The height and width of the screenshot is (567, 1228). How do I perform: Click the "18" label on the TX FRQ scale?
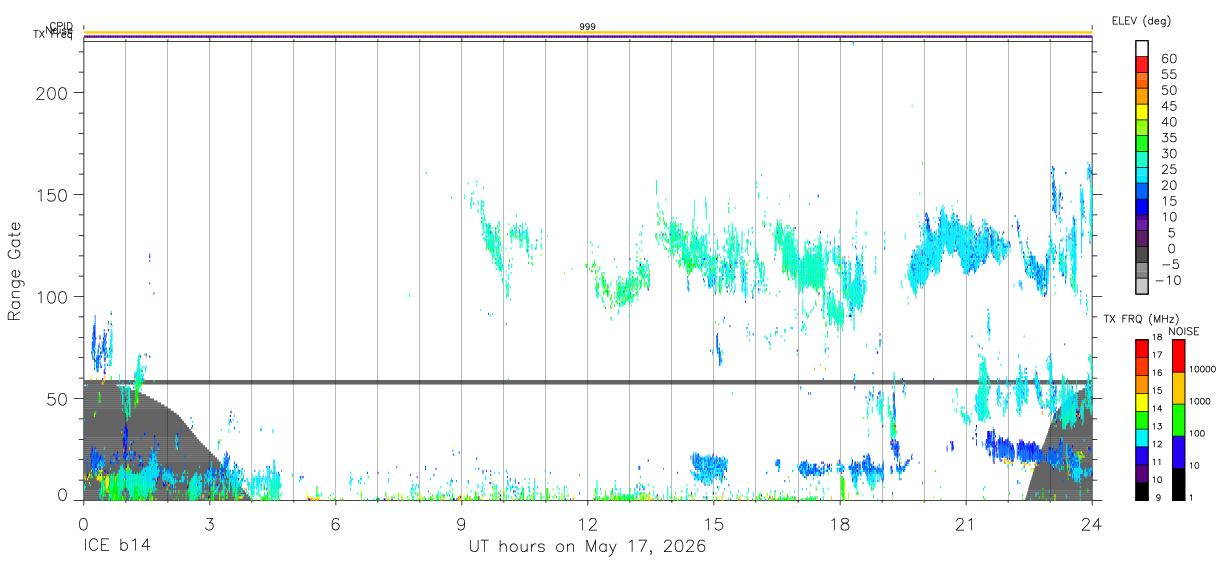(1157, 338)
